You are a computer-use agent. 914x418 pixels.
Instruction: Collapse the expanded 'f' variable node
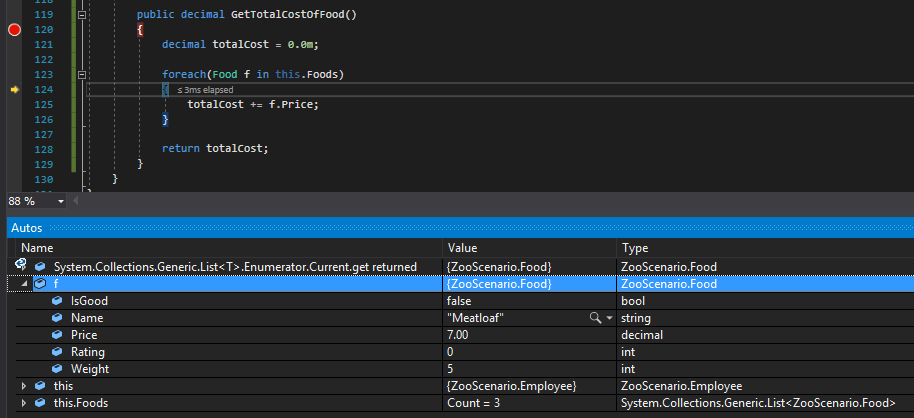24,284
